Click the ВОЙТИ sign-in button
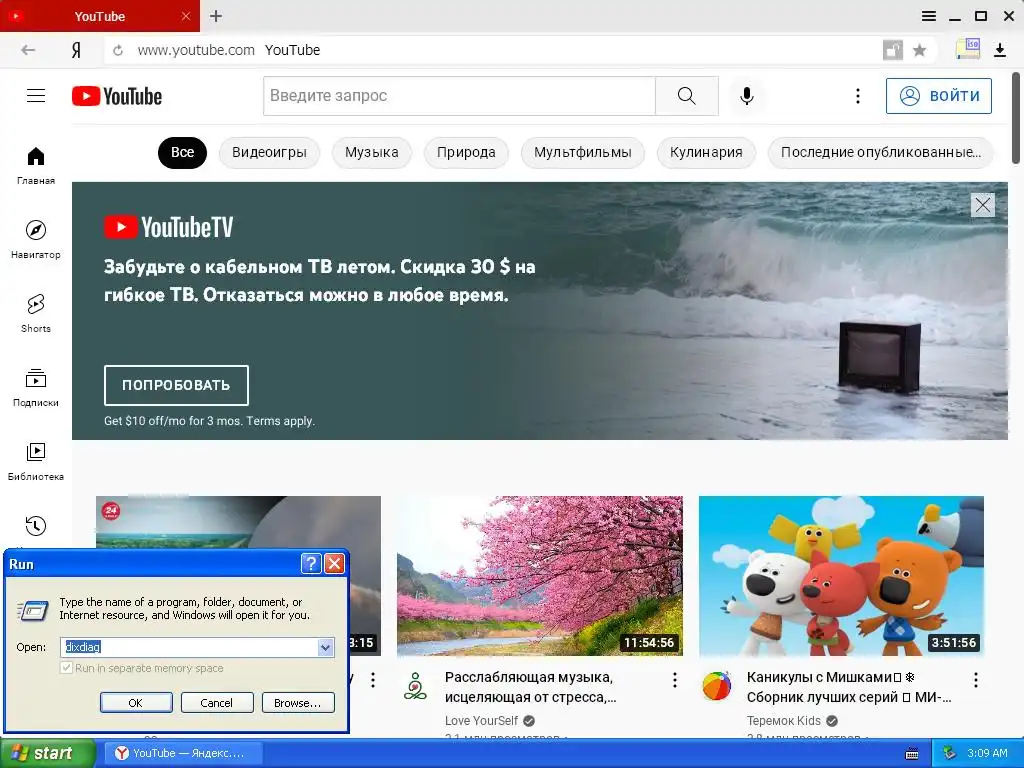The width and height of the screenshot is (1024, 768). tap(938, 96)
